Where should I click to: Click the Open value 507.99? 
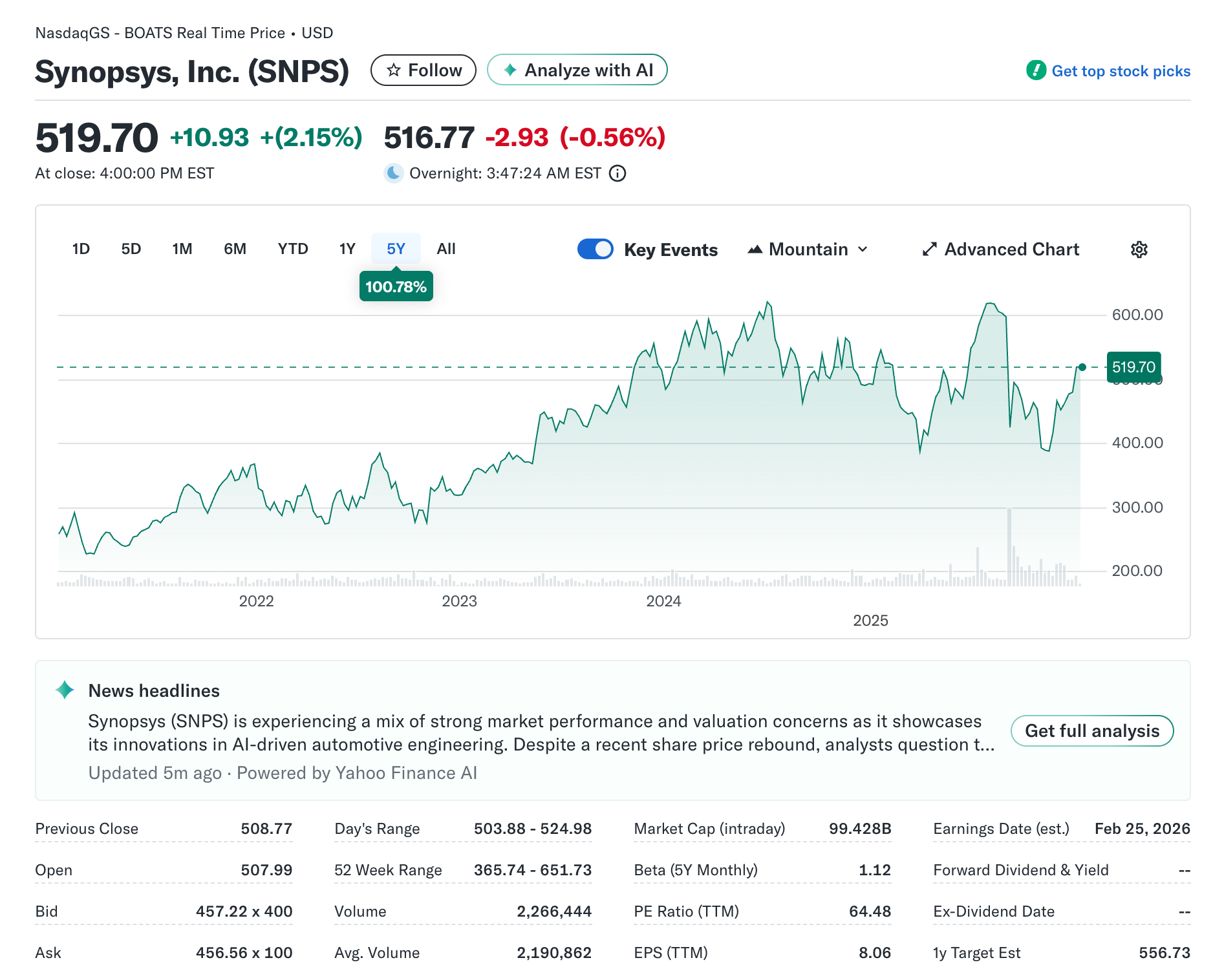pyautogui.click(x=266, y=870)
